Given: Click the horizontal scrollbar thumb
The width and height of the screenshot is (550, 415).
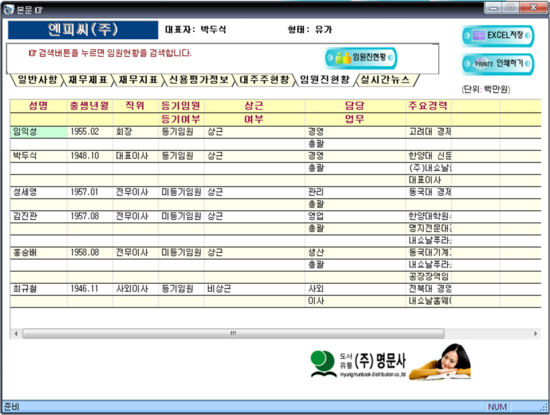Looking at the screenshot, I should [x=233, y=333].
